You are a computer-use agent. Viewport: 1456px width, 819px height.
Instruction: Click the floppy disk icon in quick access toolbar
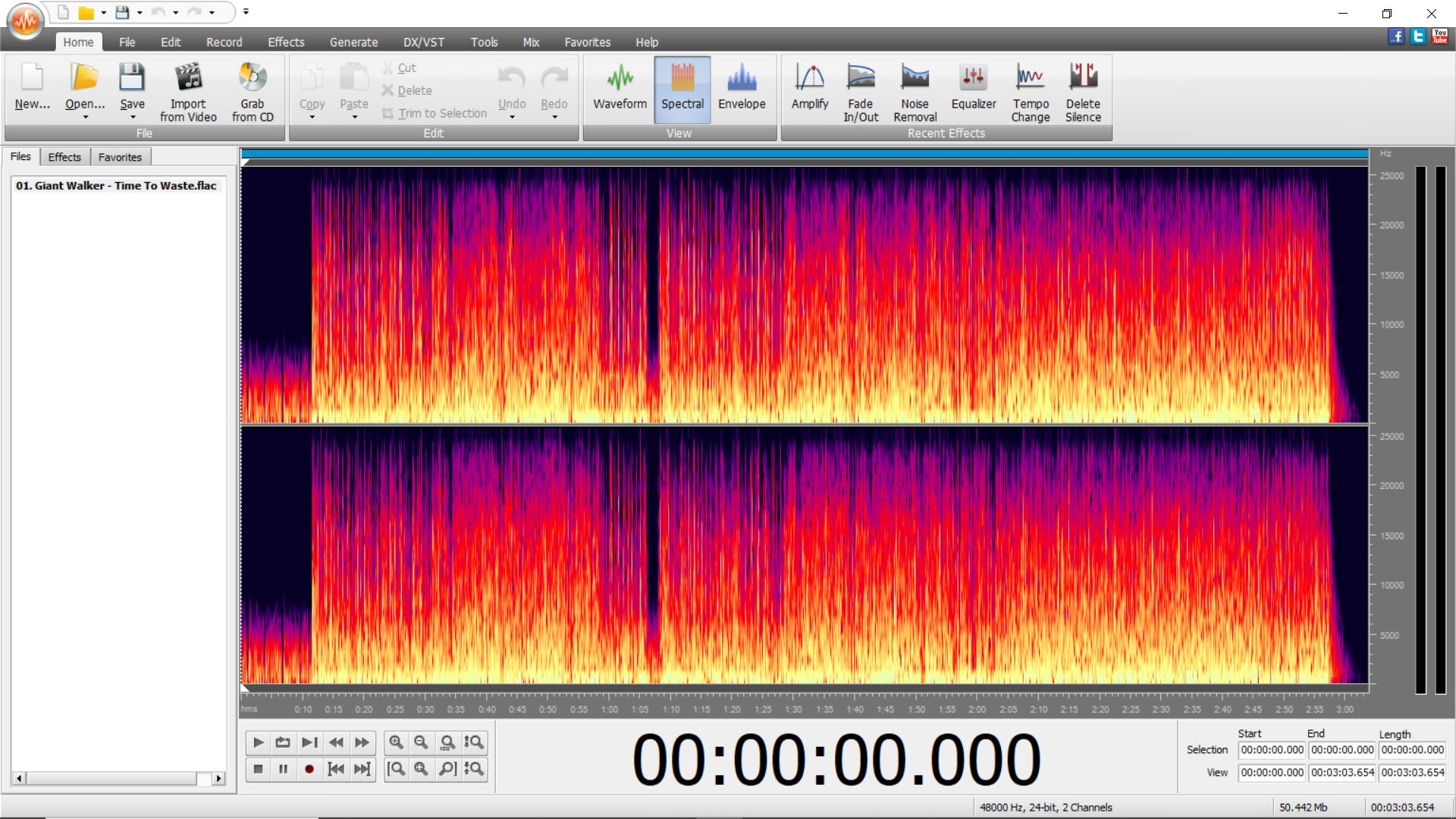pyautogui.click(x=122, y=12)
